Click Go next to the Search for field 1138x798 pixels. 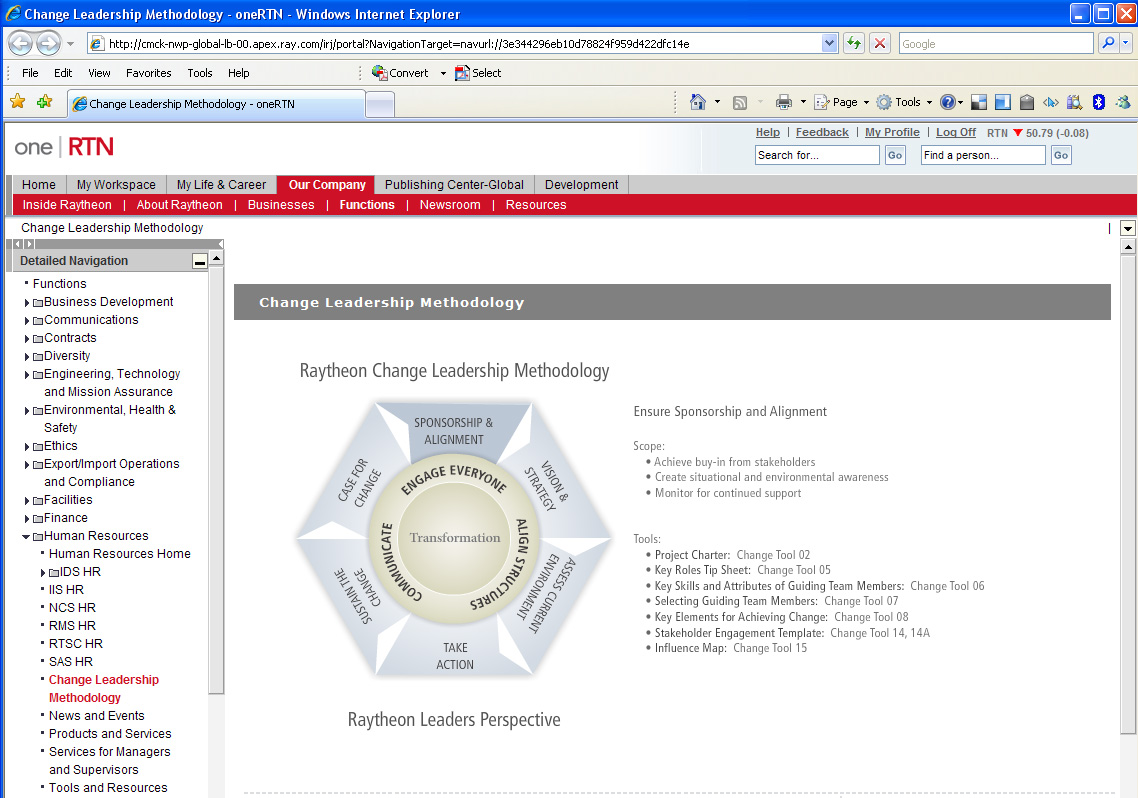click(895, 155)
